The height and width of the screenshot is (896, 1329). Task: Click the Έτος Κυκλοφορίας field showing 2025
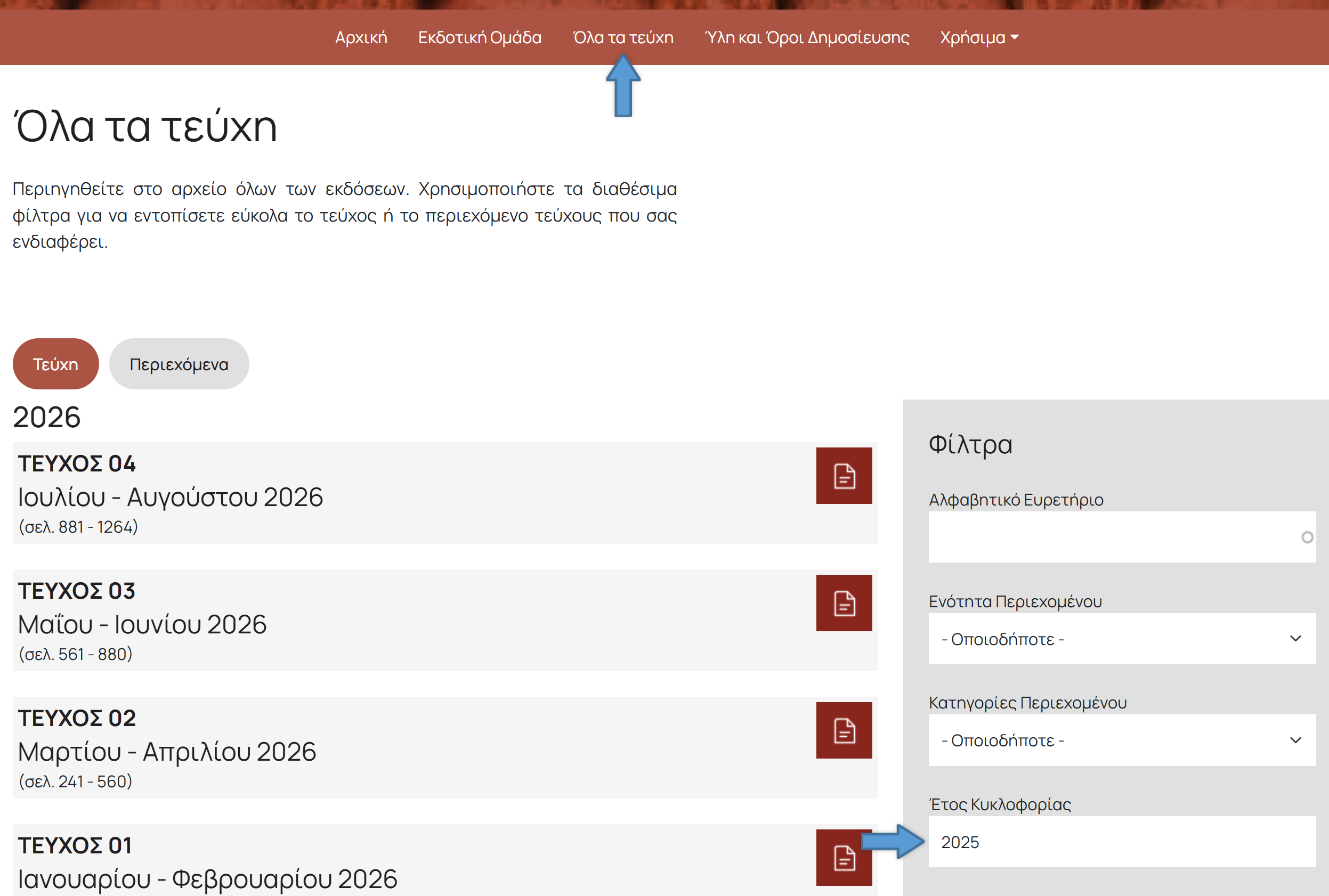pyautogui.click(x=1122, y=842)
